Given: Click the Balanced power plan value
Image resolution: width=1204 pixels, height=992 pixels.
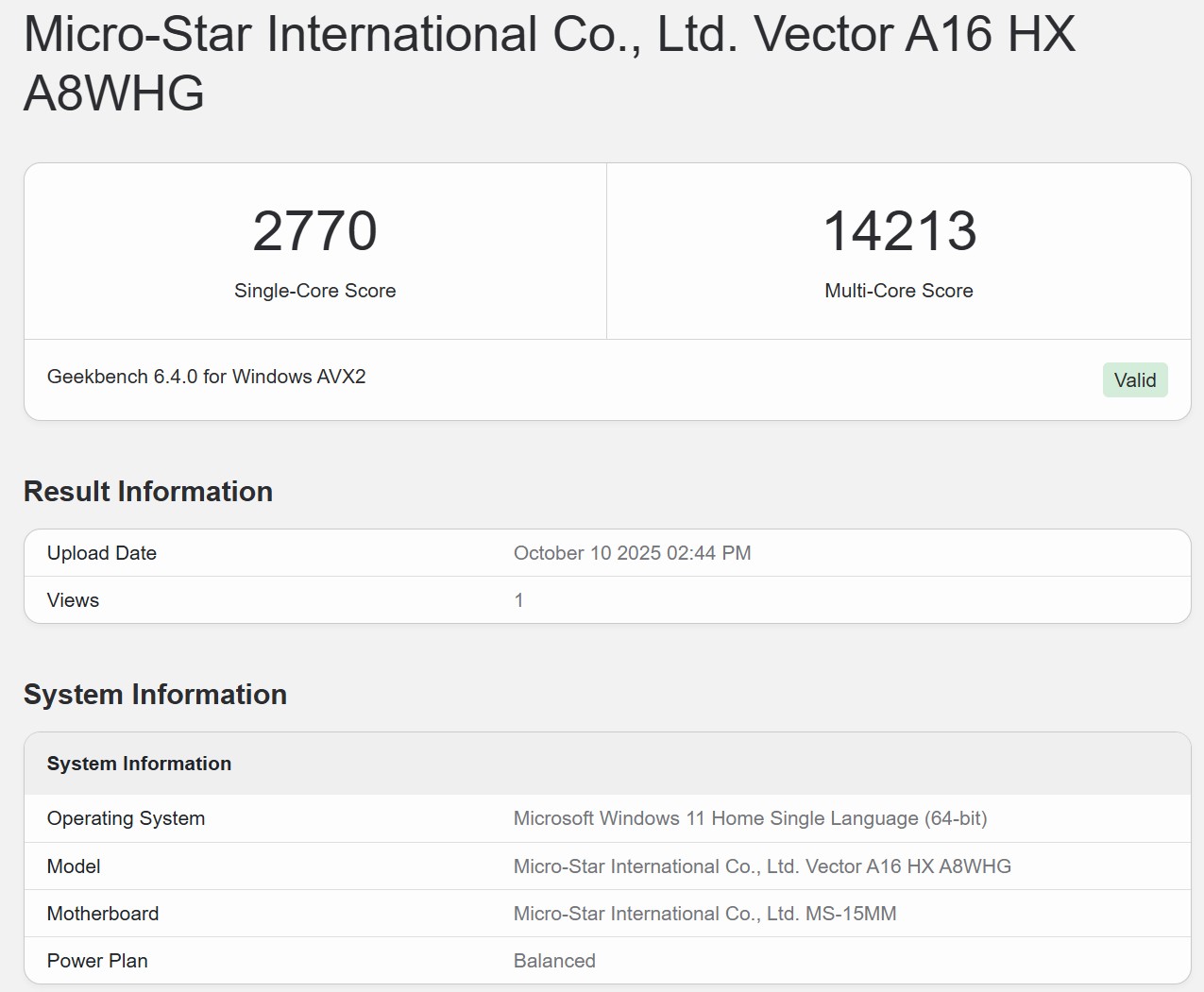Looking at the screenshot, I should (x=554, y=961).
